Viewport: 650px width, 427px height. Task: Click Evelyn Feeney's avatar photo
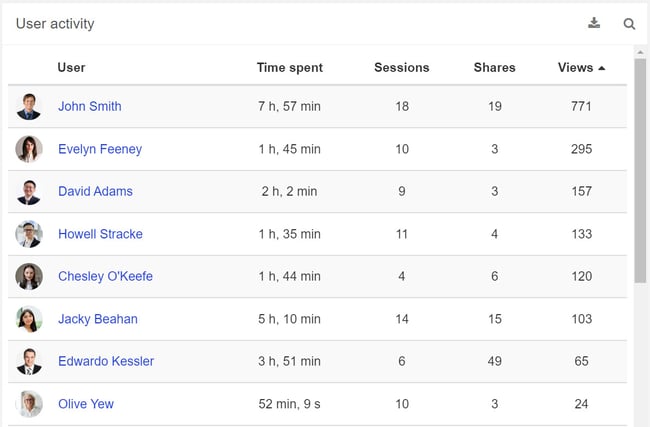(x=29, y=149)
